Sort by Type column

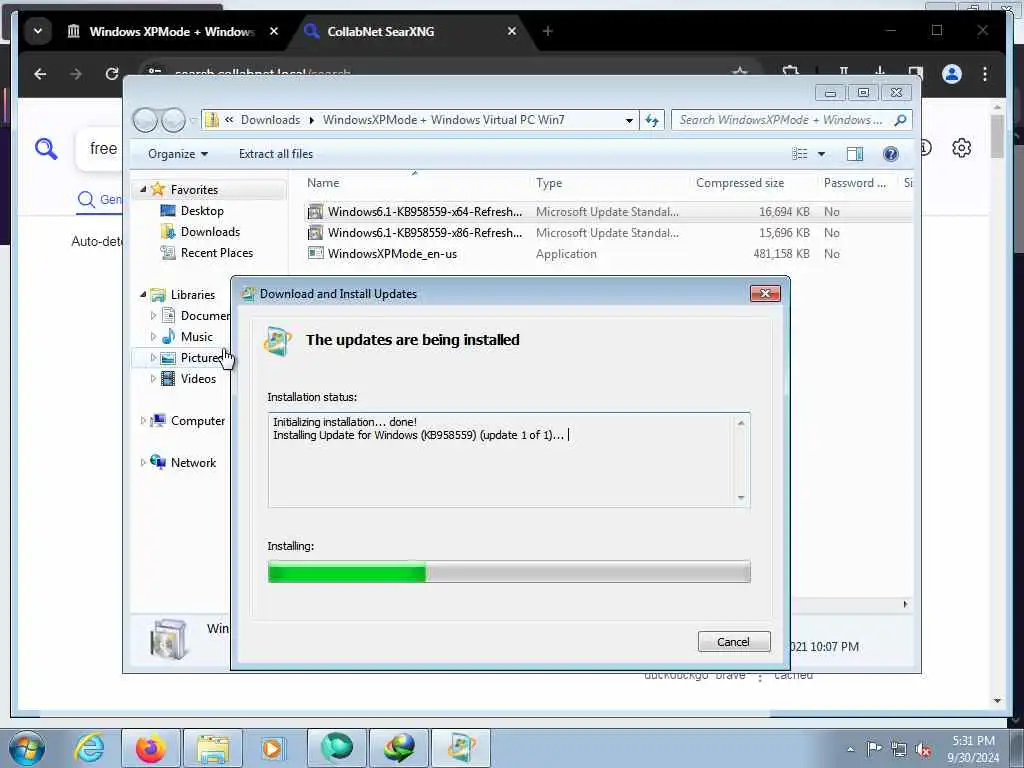pyautogui.click(x=609, y=183)
